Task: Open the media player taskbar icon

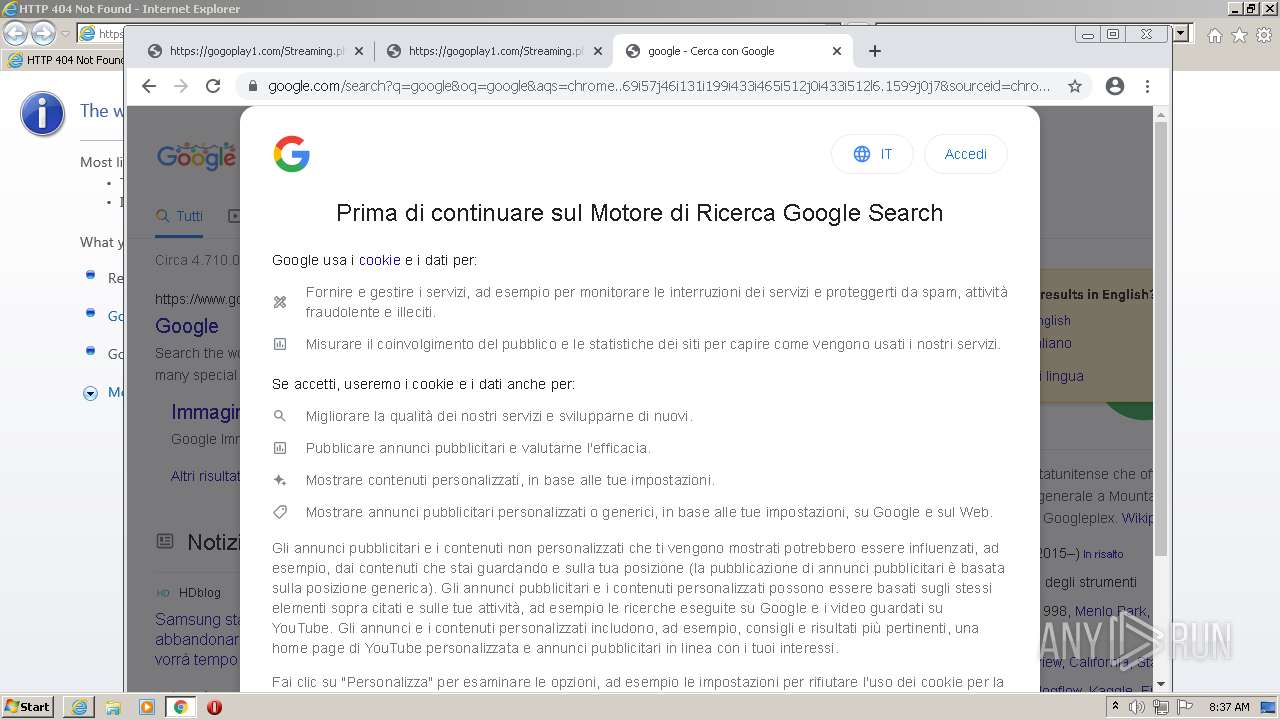Action: point(147,707)
